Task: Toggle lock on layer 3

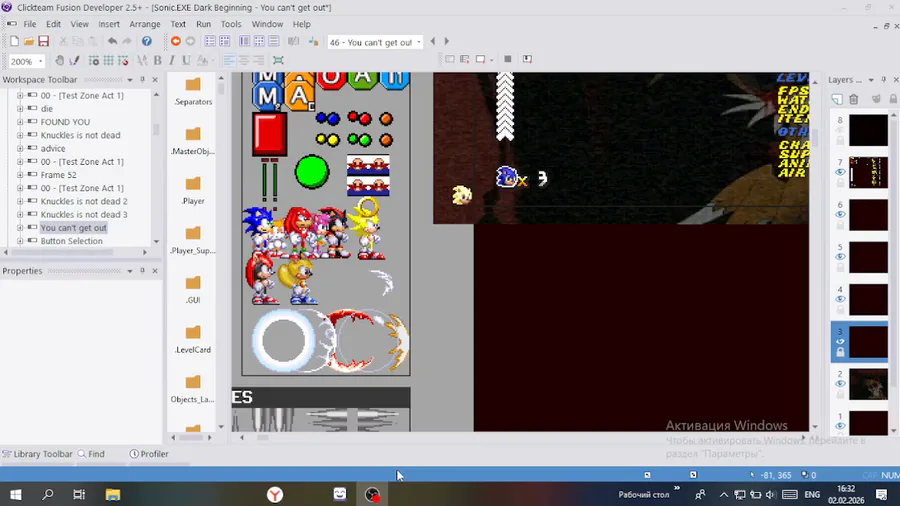Action: pyautogui.click(x=840, y=352)
